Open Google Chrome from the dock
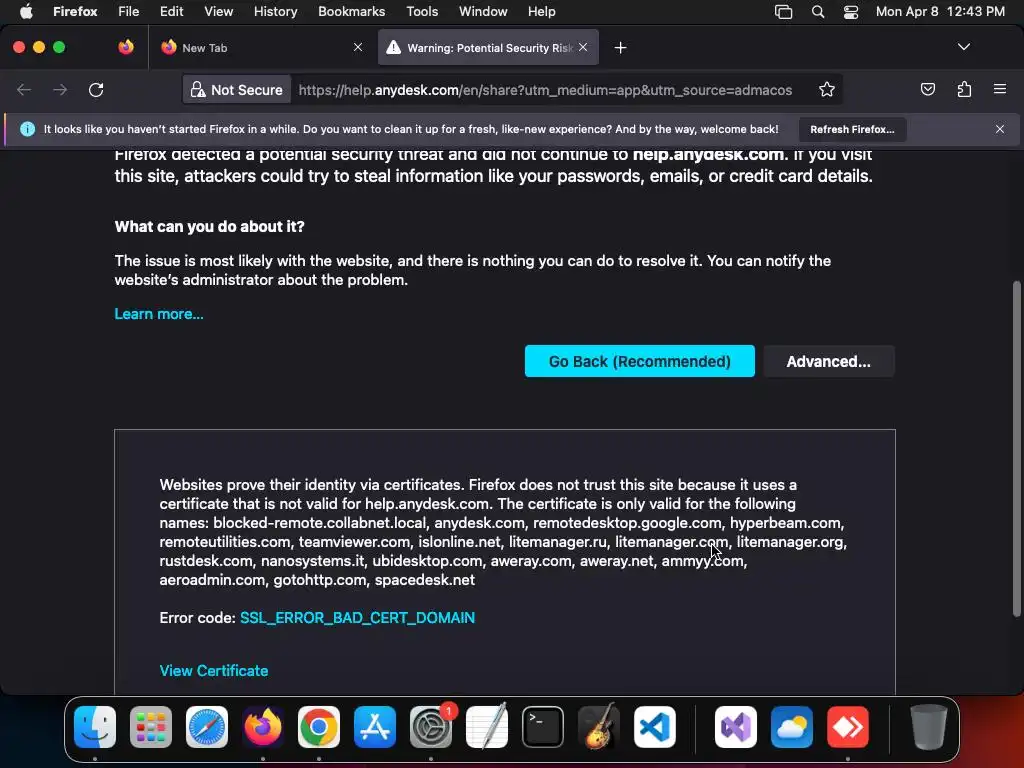Image resolution: width=1024 pixels, height=768 pixels. coord(319,727)
